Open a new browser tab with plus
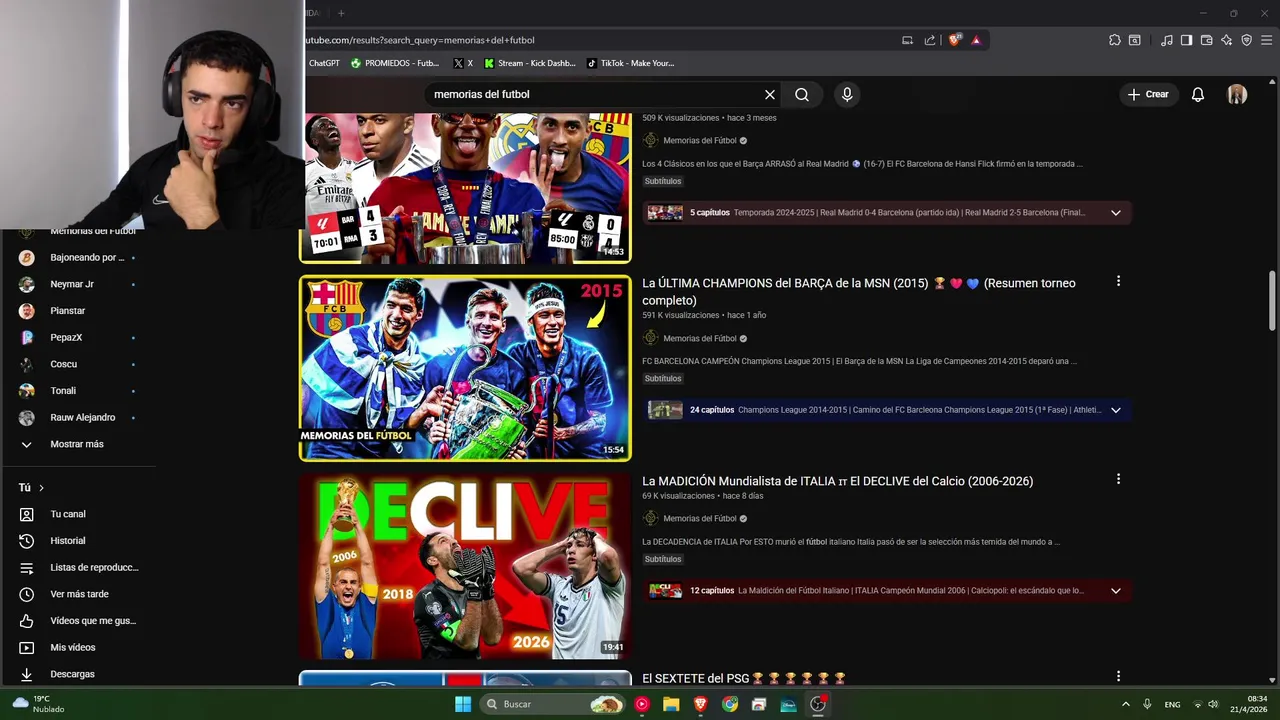The image size is (1280, 720). click(x=341, y=13)
